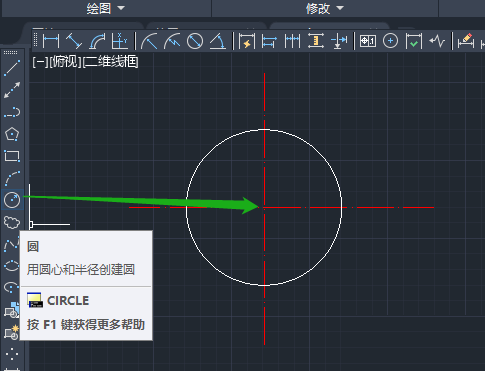Select the Line tool in draw toolbar
The width and height of the screenshot is (485, 371).
point(12,68)
